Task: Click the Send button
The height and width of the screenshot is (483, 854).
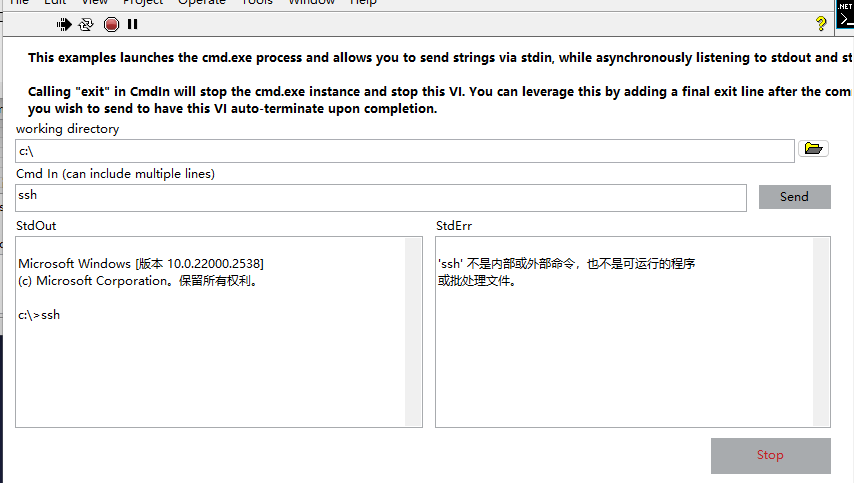Action: (x=795, y=197)
